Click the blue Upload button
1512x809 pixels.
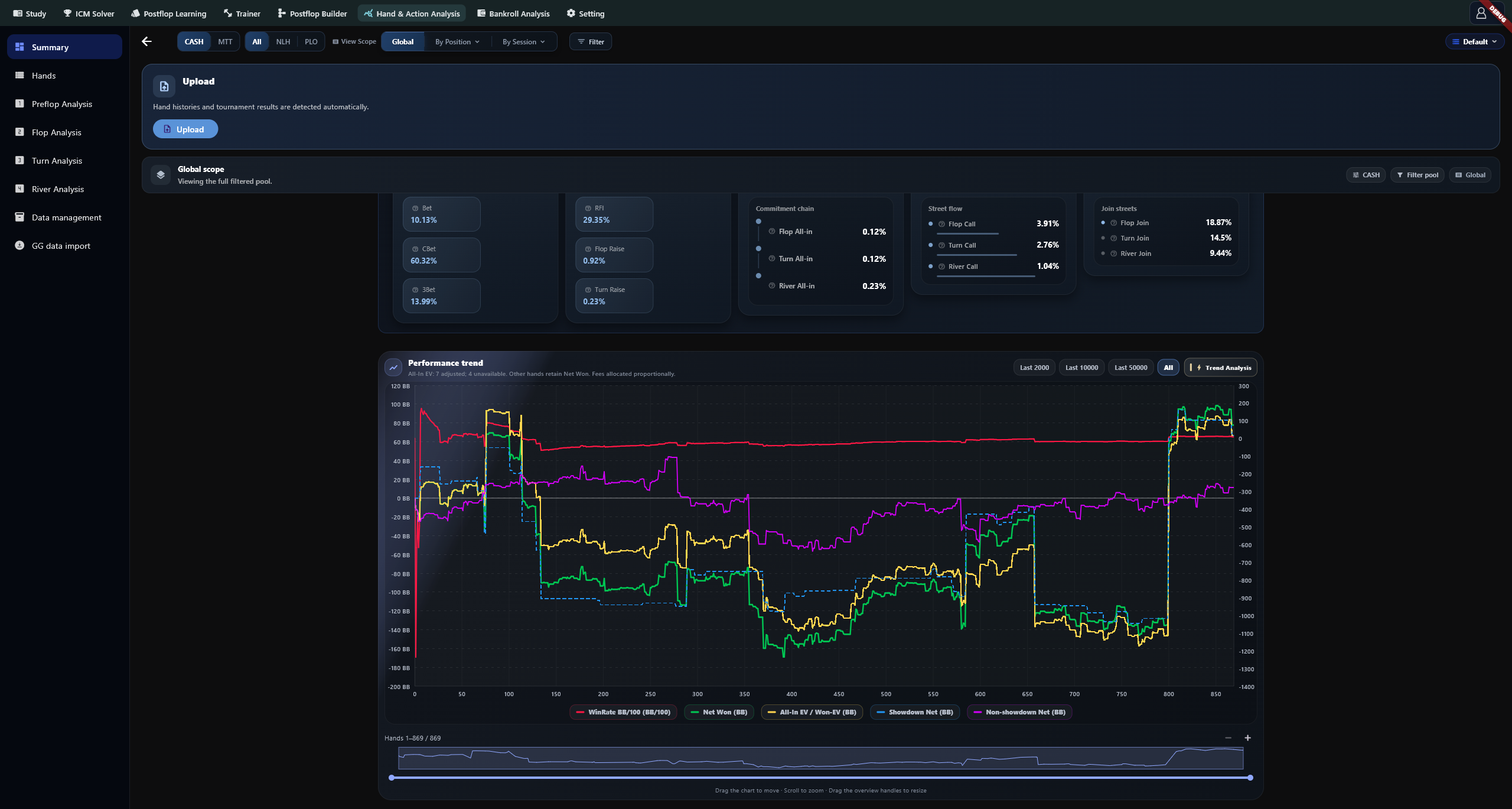click(x=185, y=129)
